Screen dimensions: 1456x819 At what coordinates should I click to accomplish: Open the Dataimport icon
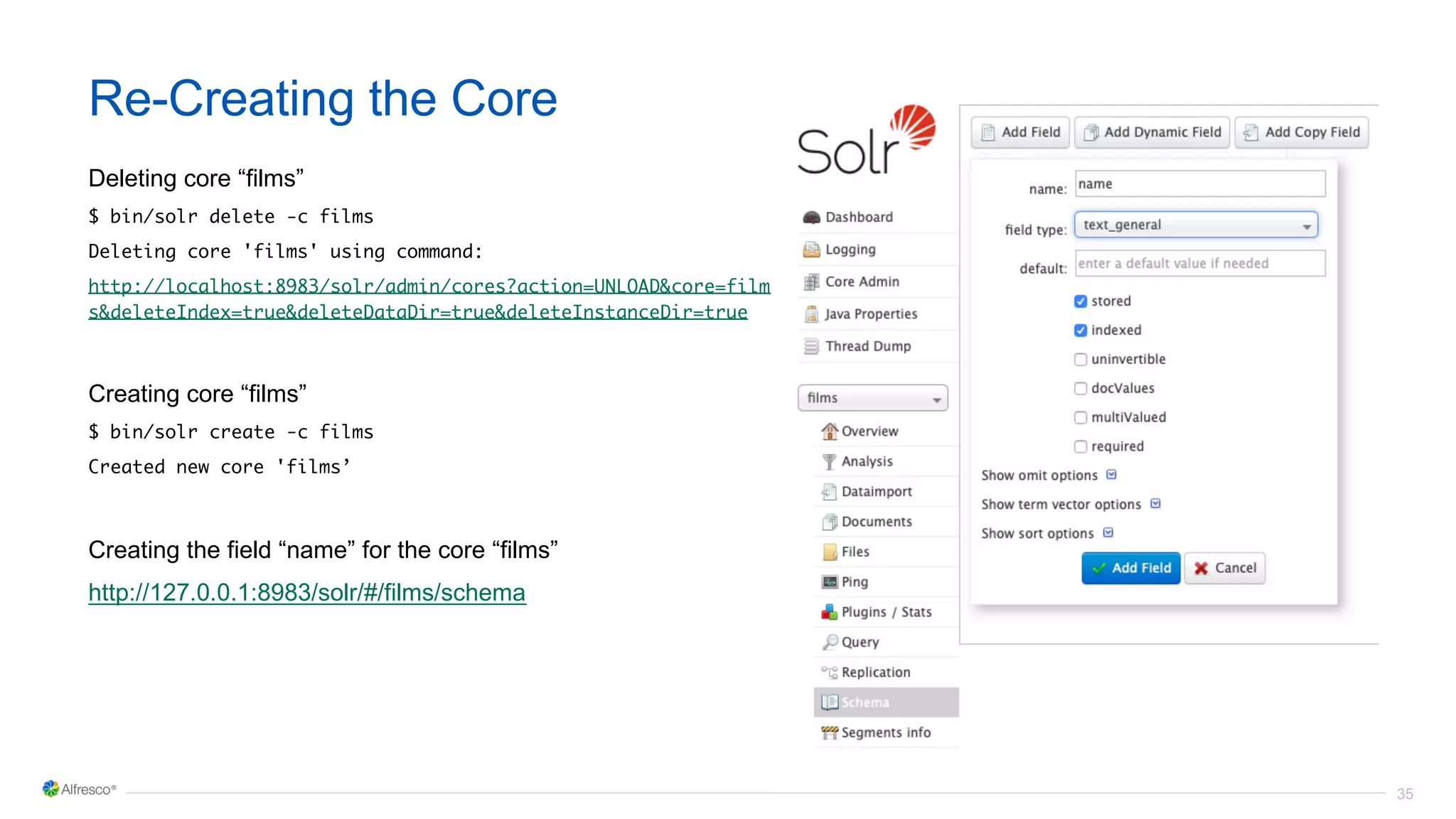tap(829, 491)
